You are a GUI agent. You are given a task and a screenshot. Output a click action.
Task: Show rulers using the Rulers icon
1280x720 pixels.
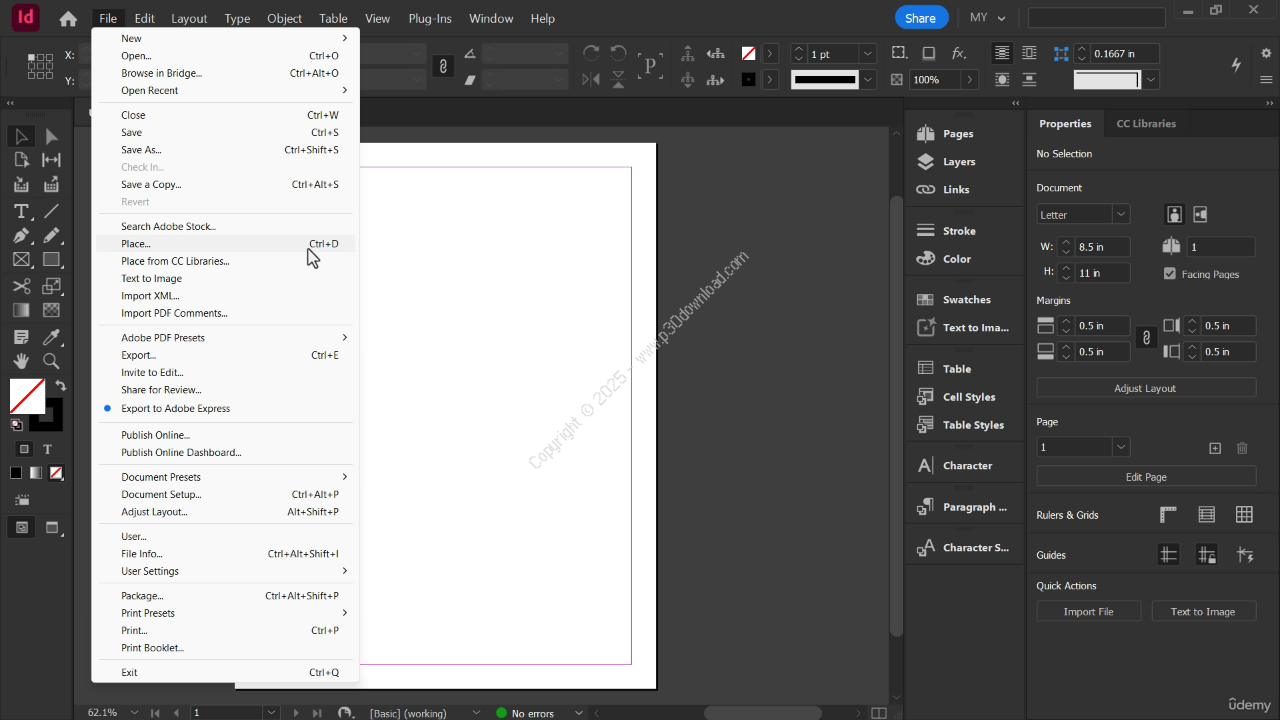tap(1168, 515)
